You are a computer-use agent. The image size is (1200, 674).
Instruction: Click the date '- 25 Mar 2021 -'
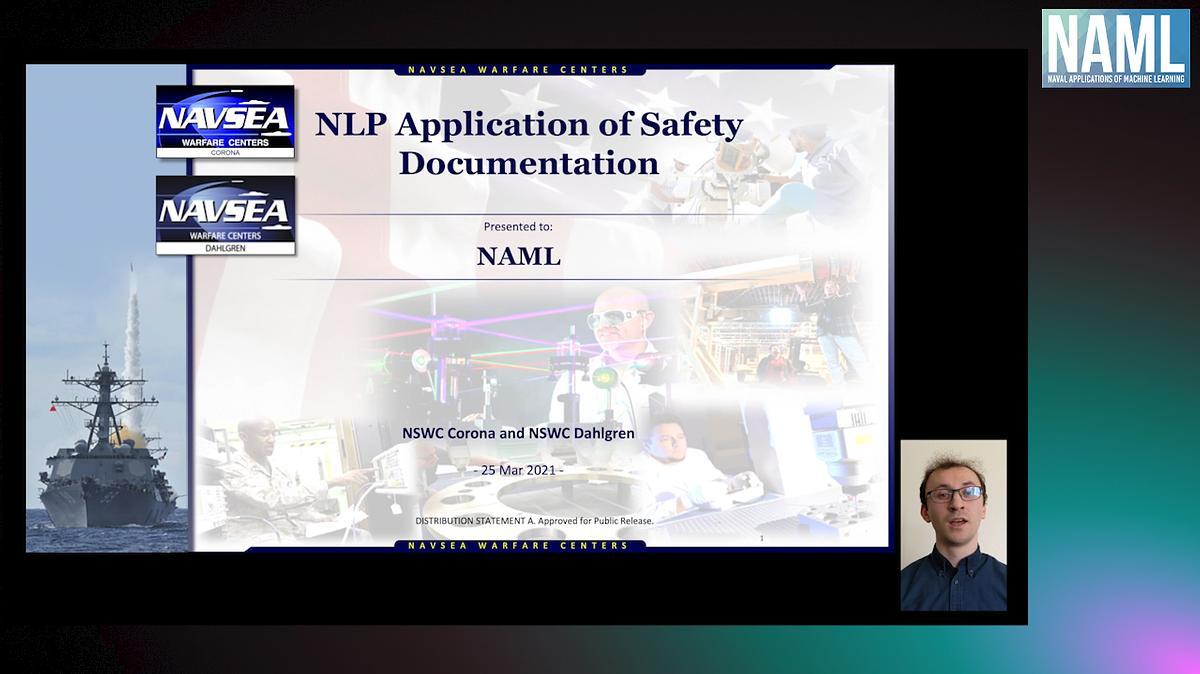pos(518,470)
